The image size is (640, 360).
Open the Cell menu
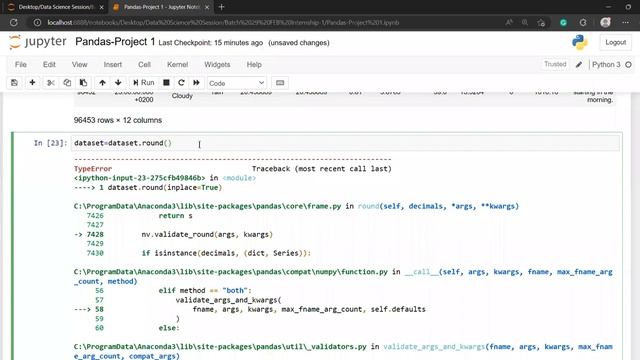144,64
